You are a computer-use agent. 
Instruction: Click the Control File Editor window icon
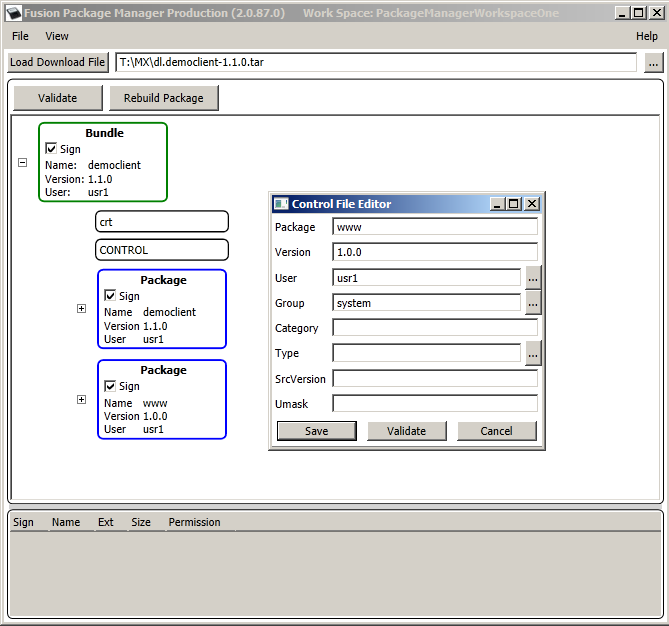pyautogui.click(x=281, y=204)
